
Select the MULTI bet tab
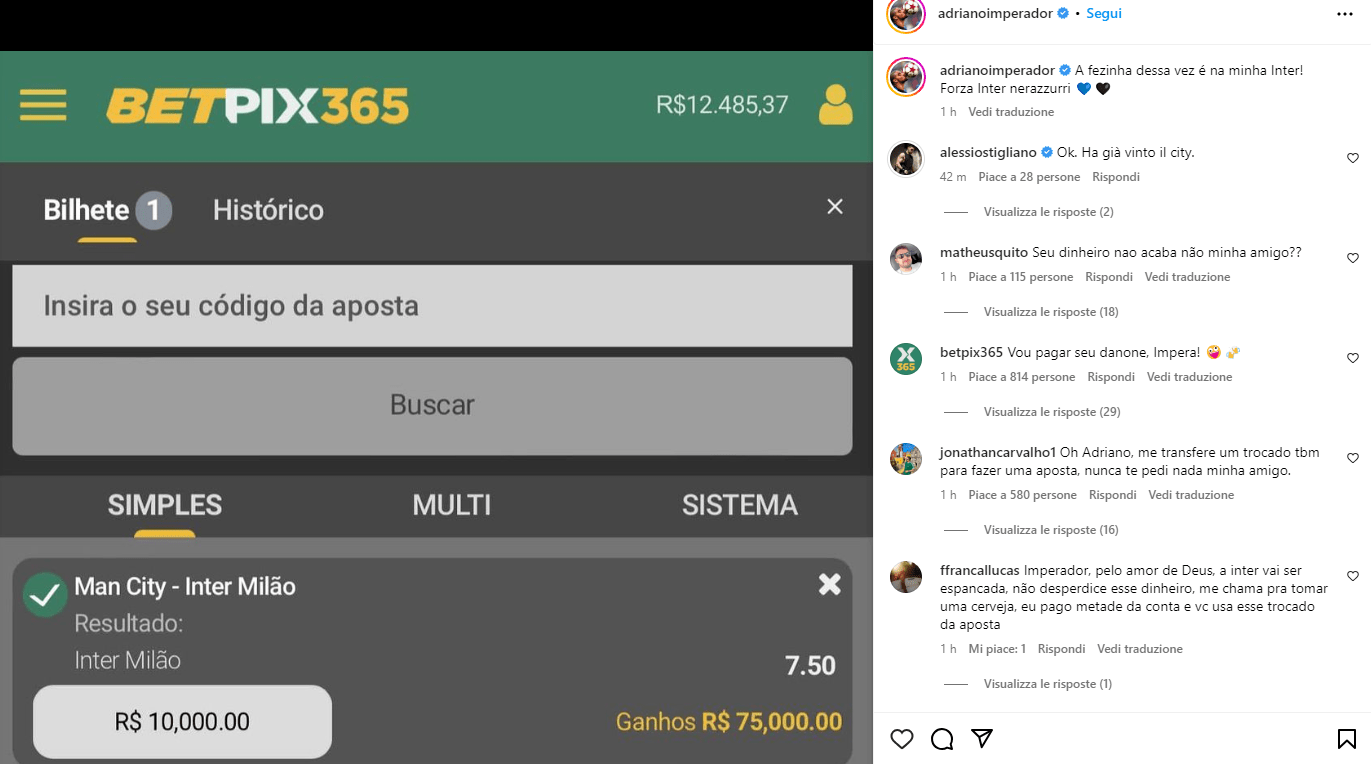click(x=452, y=505)
